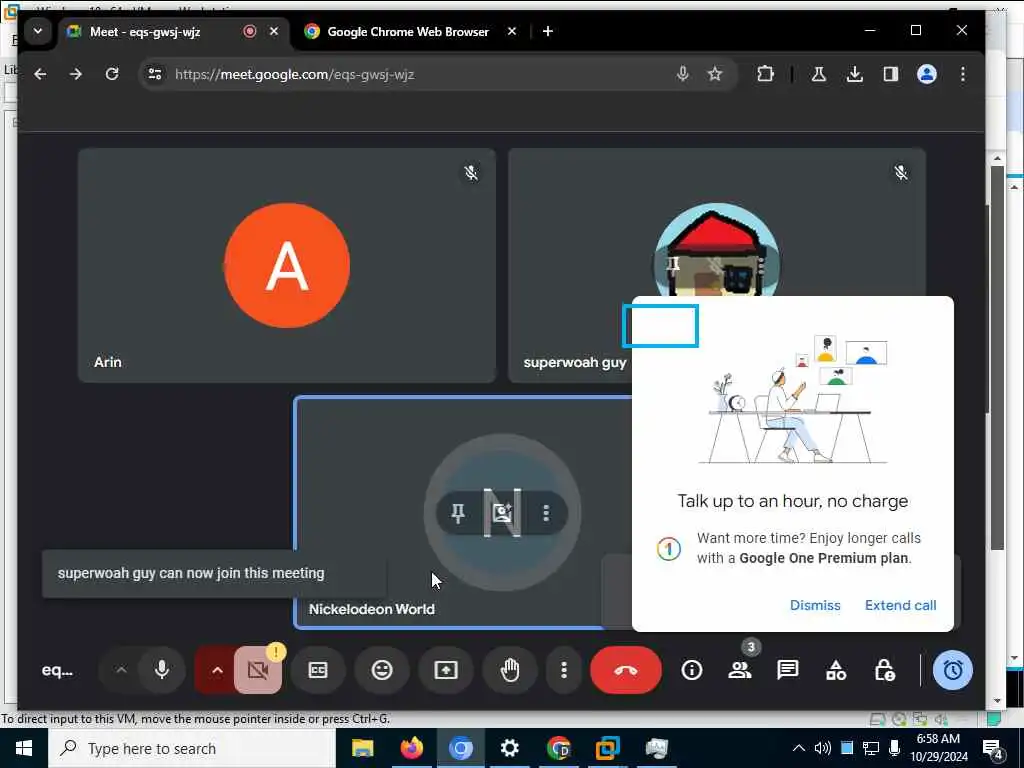Open Nickelodeon World tile more options dots
Viewport: 1024px width, 768px height.
point(546,513)
